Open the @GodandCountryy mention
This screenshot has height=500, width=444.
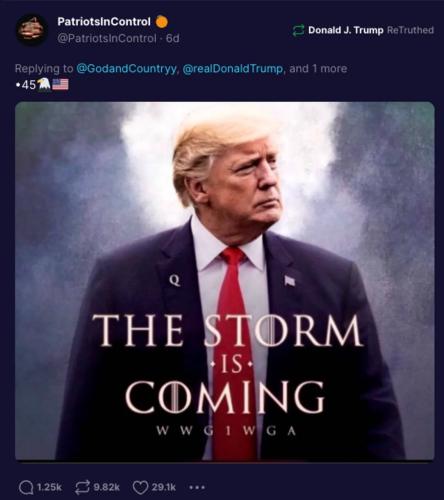(x=126, y=69)
